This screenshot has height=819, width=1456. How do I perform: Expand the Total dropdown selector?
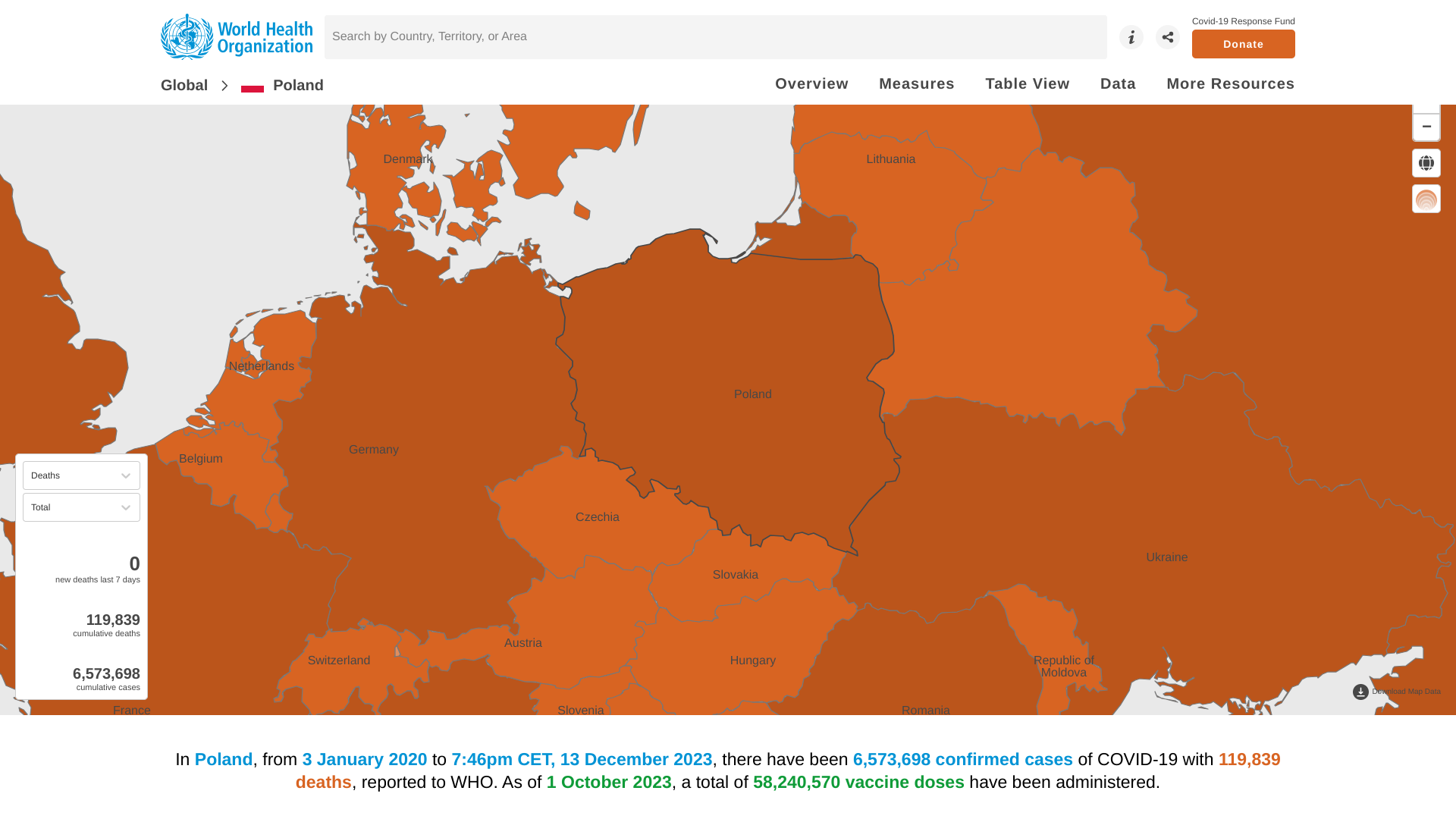coord(81,507)
